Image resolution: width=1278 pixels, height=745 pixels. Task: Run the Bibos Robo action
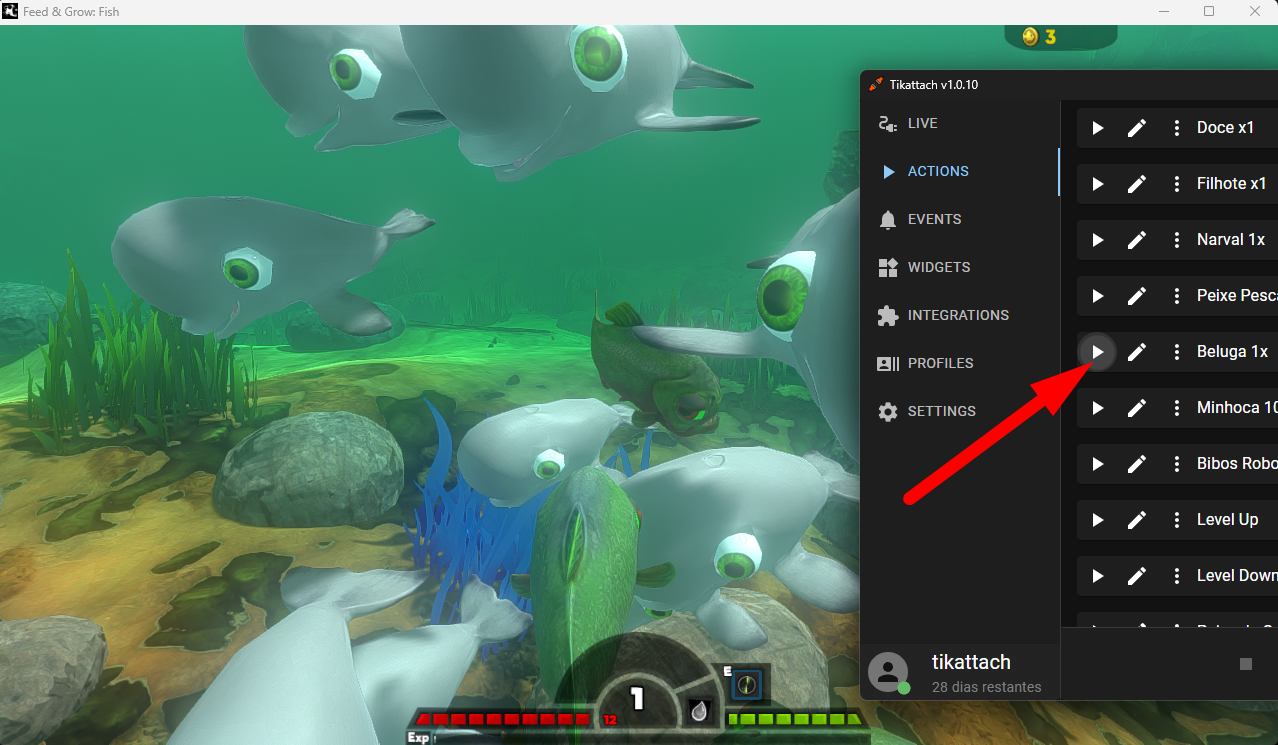(1098, 464)
